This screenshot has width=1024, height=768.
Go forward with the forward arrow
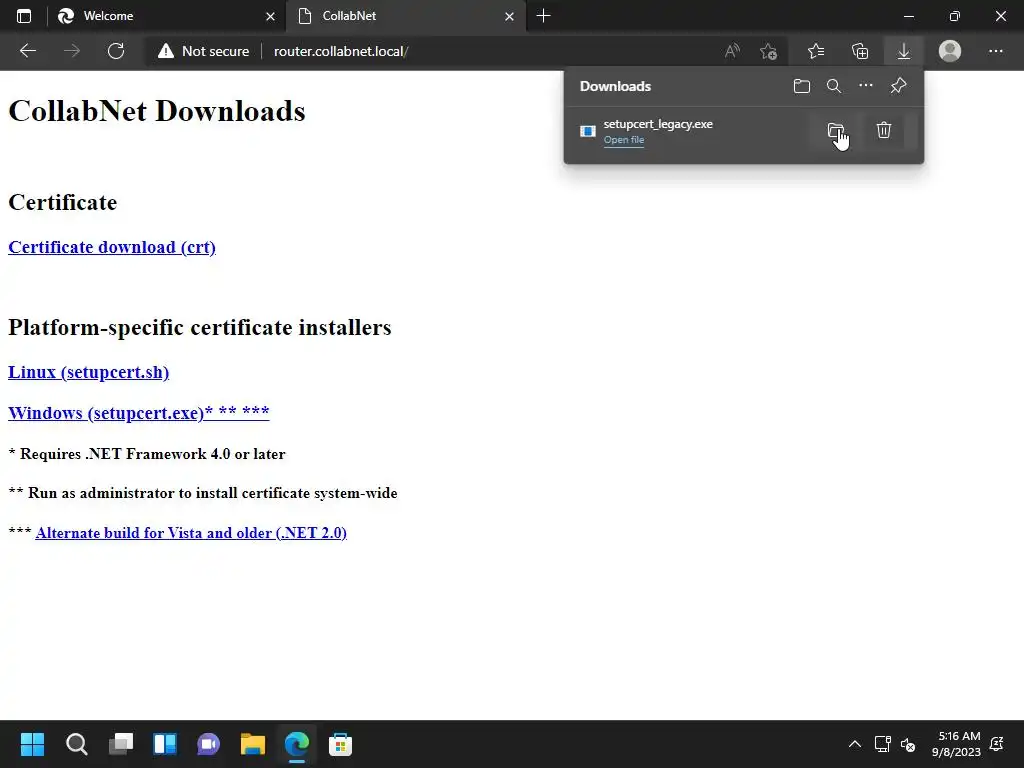point(72,51)
